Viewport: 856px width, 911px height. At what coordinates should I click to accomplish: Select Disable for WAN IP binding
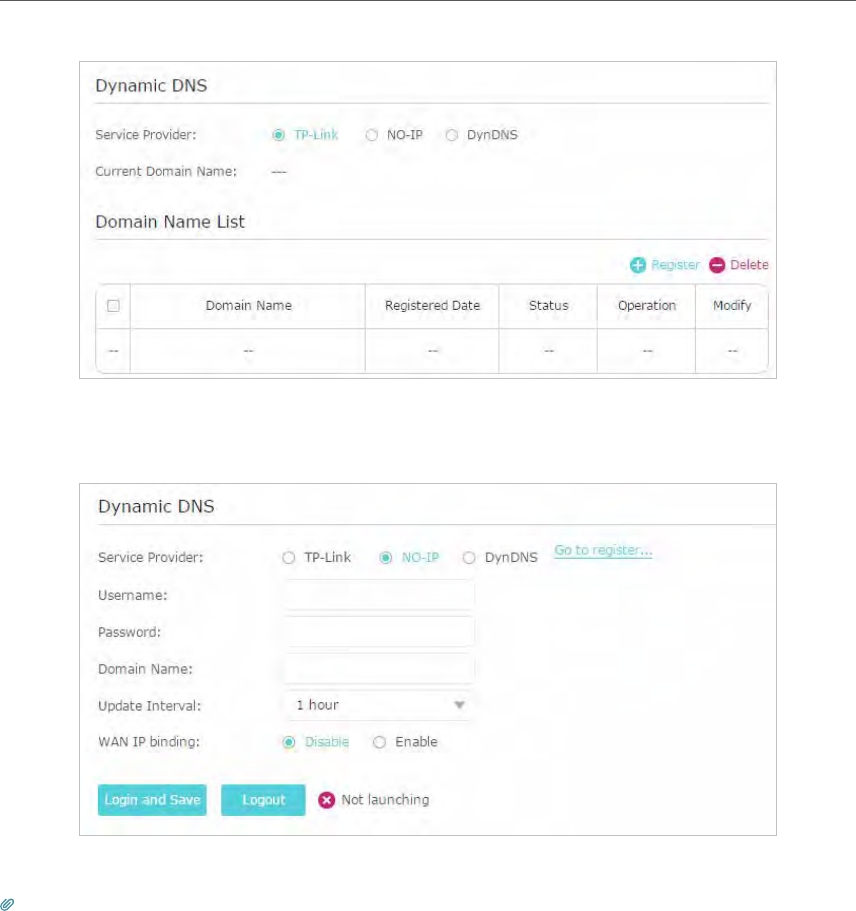[x=289, y=743]
